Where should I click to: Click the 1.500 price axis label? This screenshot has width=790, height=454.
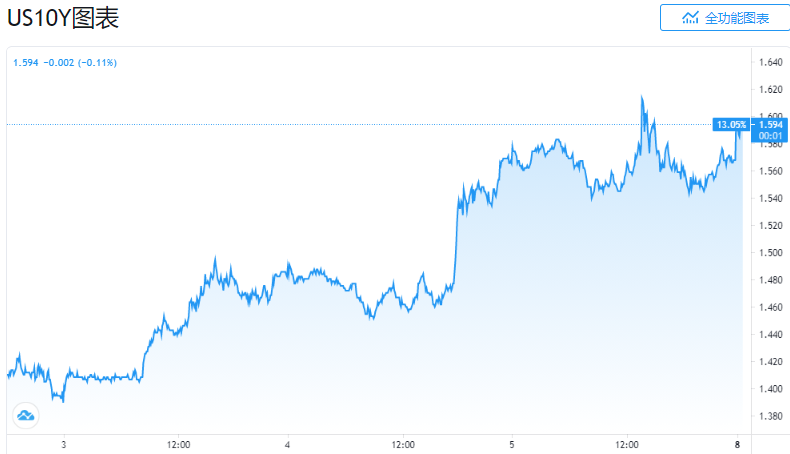coord(770,253)
